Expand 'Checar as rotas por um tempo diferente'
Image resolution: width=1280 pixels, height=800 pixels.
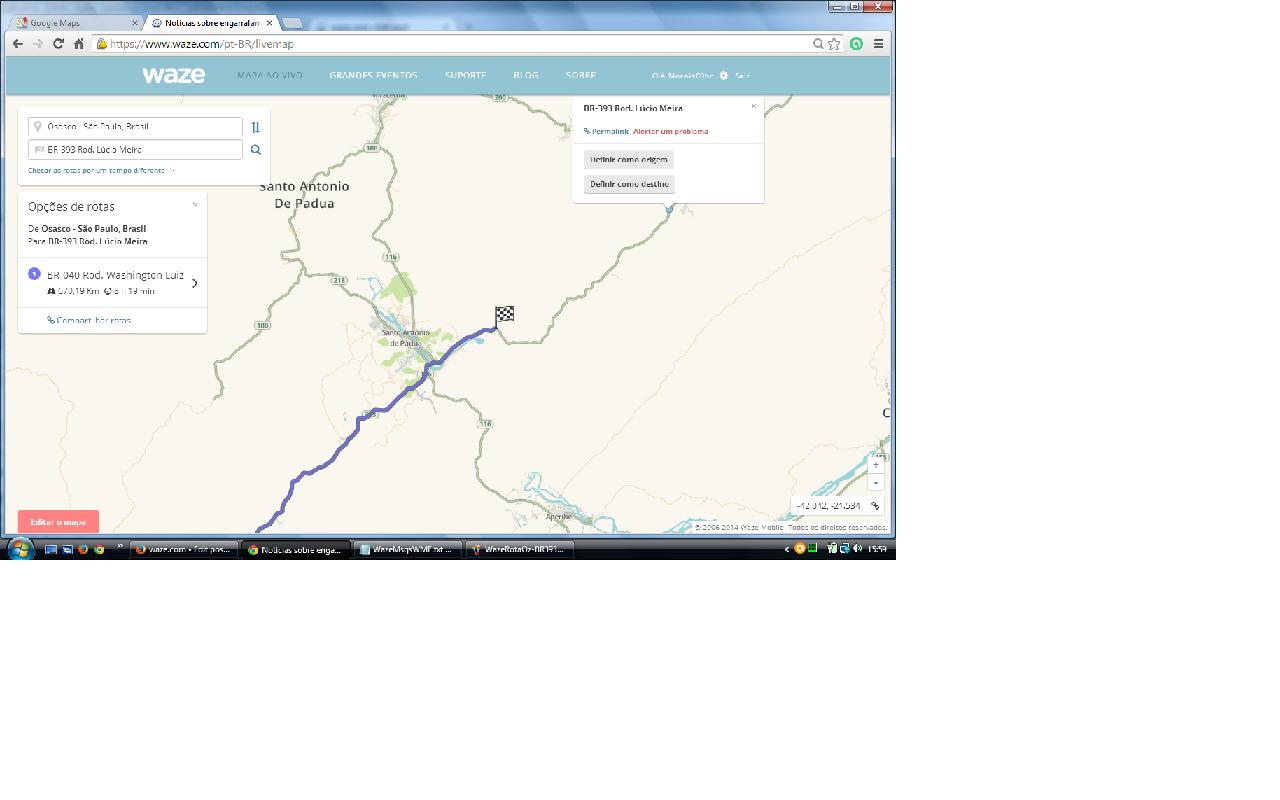pos(100,171)
